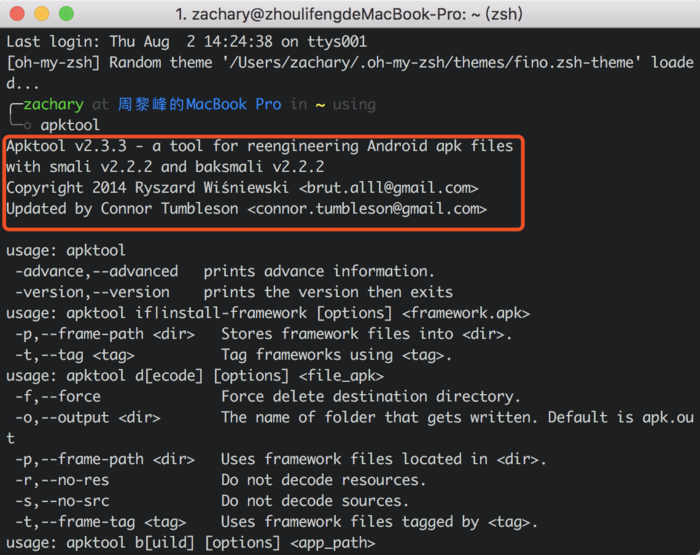Click 'prints the version then exits' description
This screenshot has height=555, width=700.
(328, 292)
